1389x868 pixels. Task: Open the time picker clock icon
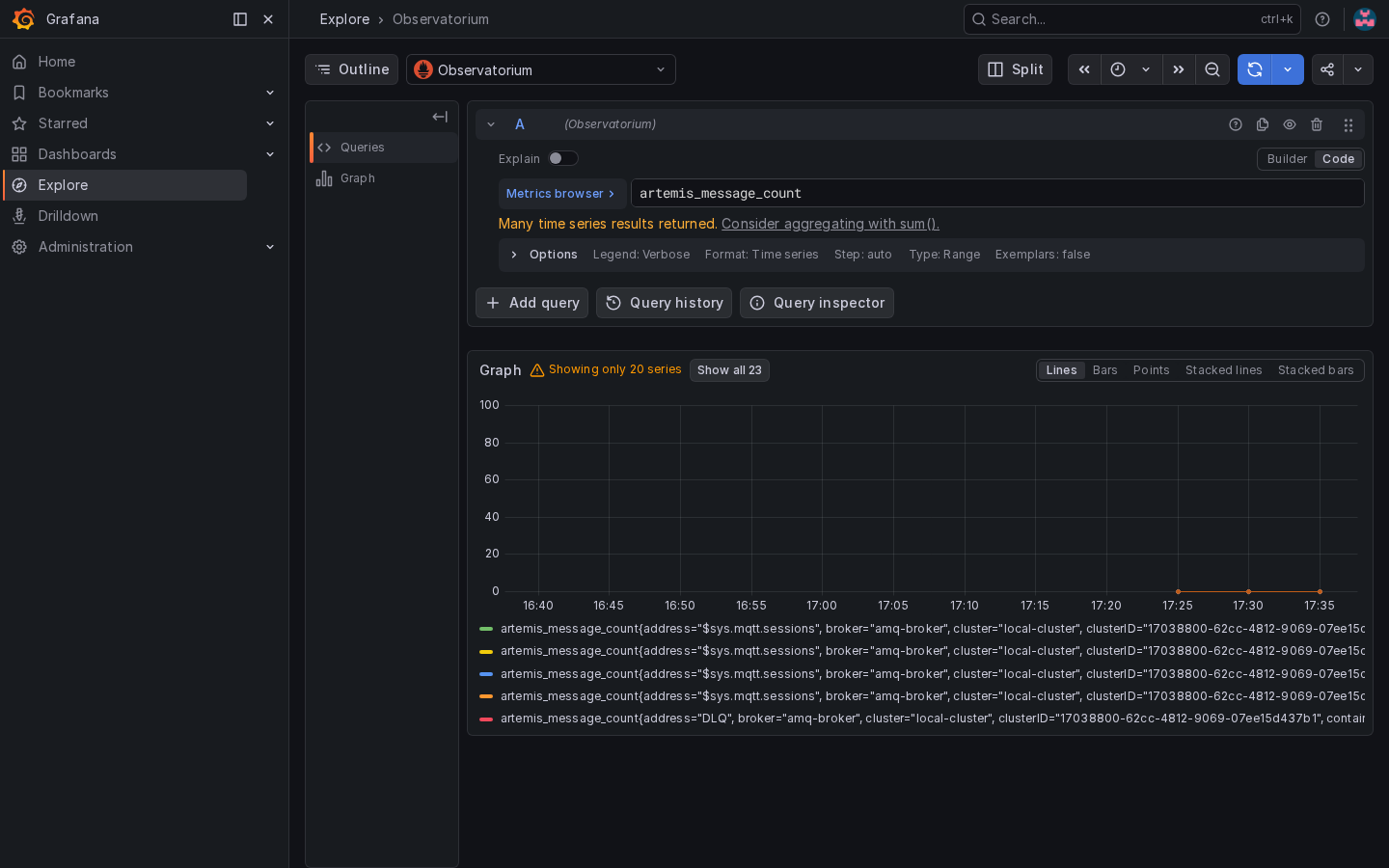[x=1118, y=69]
